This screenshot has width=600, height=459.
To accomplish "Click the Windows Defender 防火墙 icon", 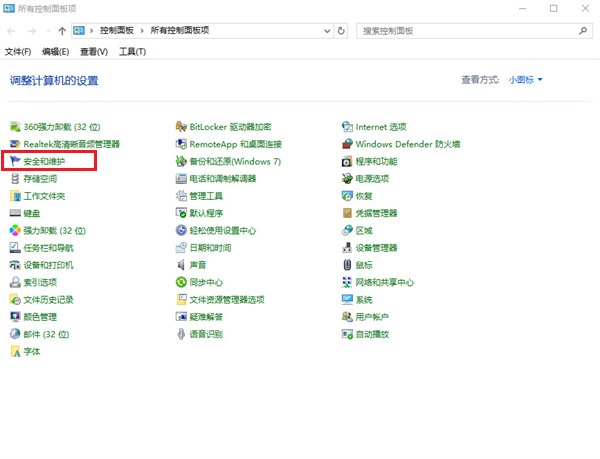I will (347, 144).
